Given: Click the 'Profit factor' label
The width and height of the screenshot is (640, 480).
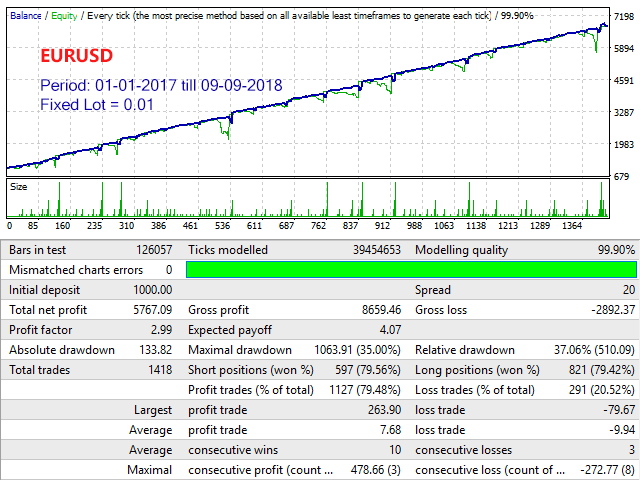Looking at the screenshot, I should (40, 330).
